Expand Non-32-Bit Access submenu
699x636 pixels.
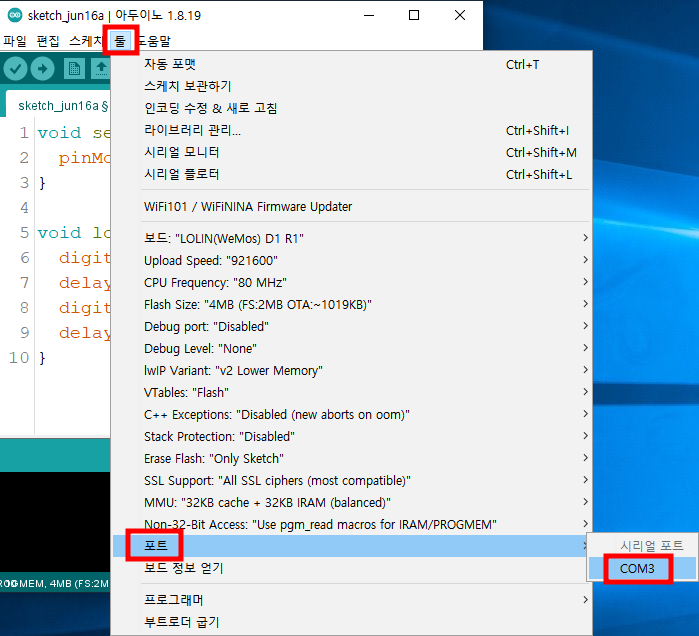click(351, 525)
